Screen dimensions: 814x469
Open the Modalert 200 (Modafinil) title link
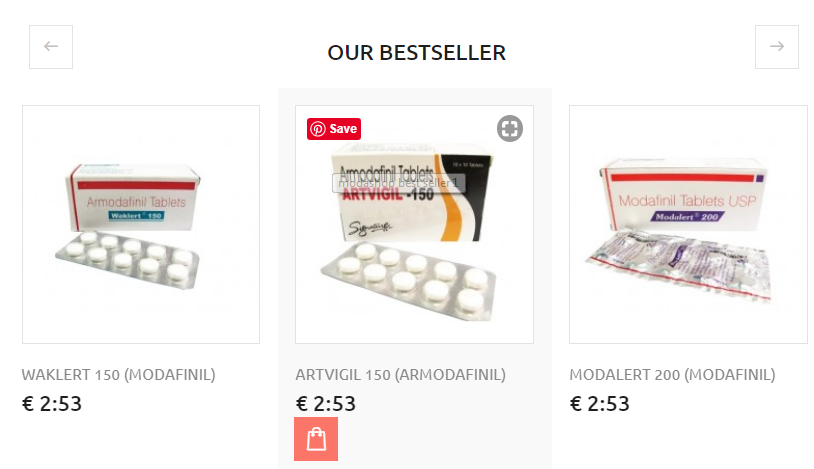[x=672, y=374]
